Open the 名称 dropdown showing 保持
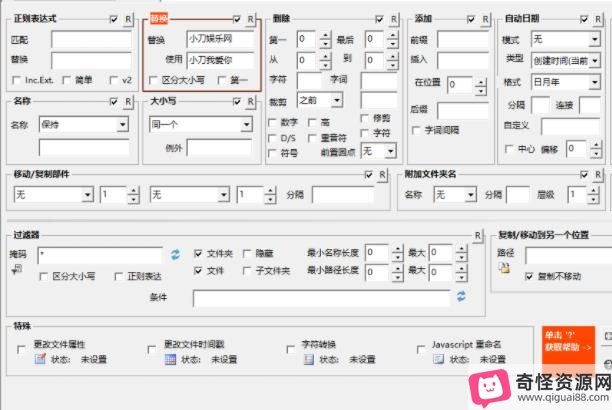612x410 pixels. click(121, 125)
